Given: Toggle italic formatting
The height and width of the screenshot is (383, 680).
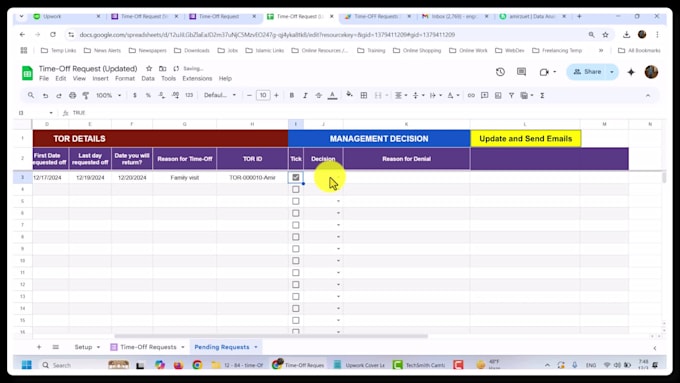Looking at the screenshot, I should coord(305,95).
